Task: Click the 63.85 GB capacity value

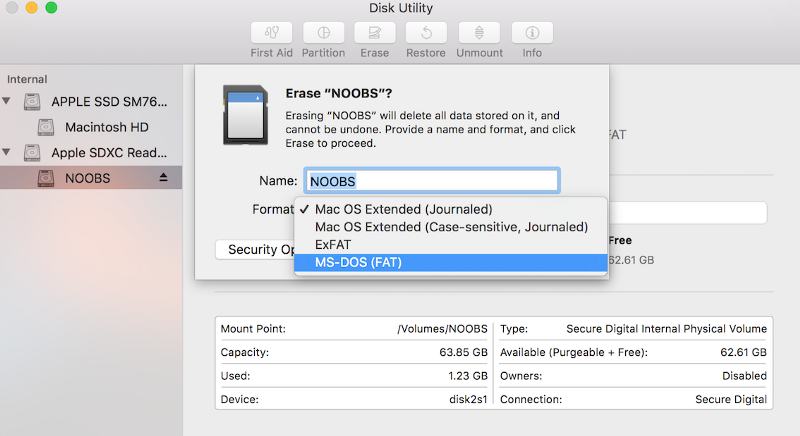Action: (x=463, y=352)
